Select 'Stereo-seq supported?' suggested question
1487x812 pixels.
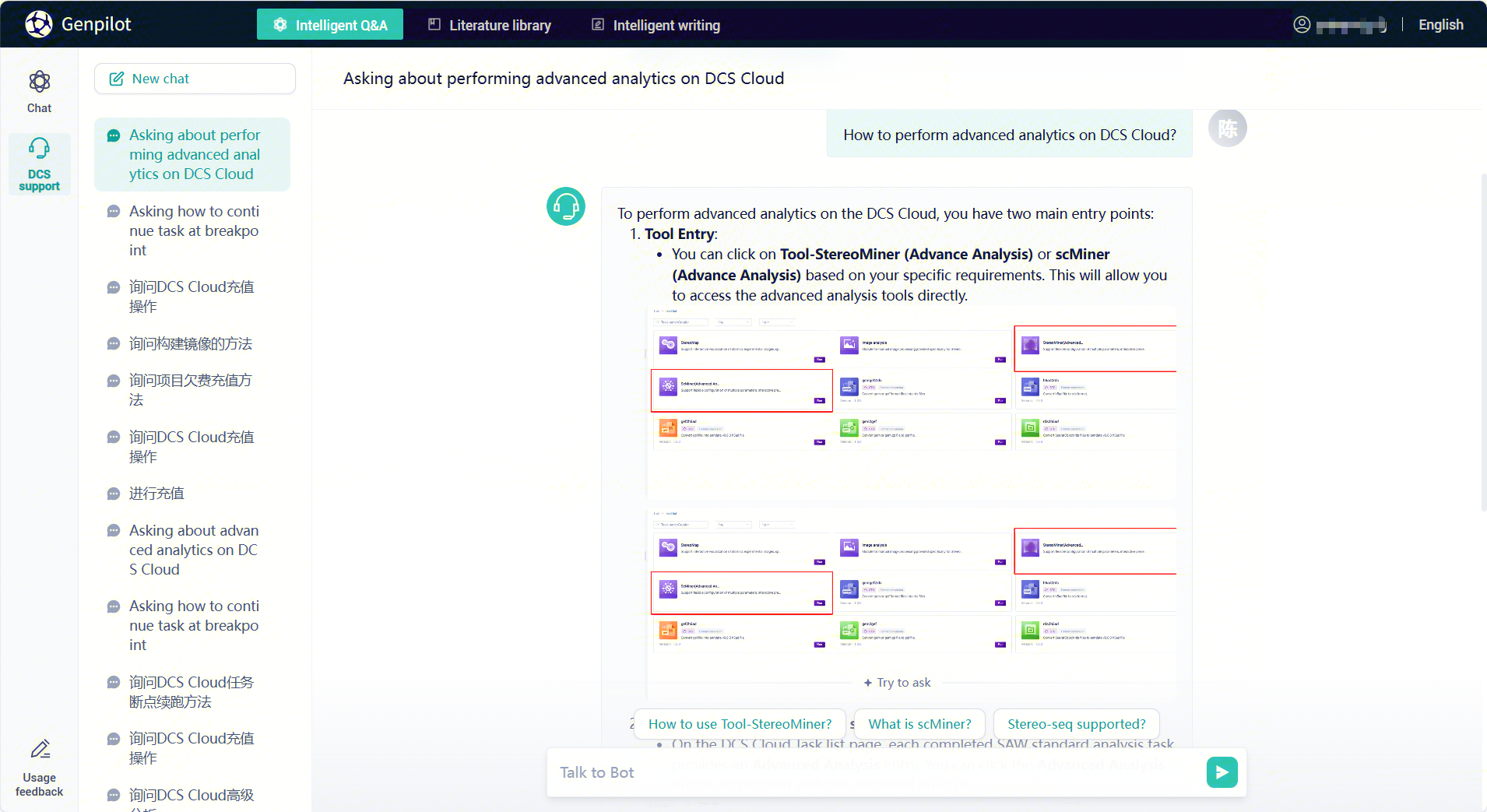1076,724
